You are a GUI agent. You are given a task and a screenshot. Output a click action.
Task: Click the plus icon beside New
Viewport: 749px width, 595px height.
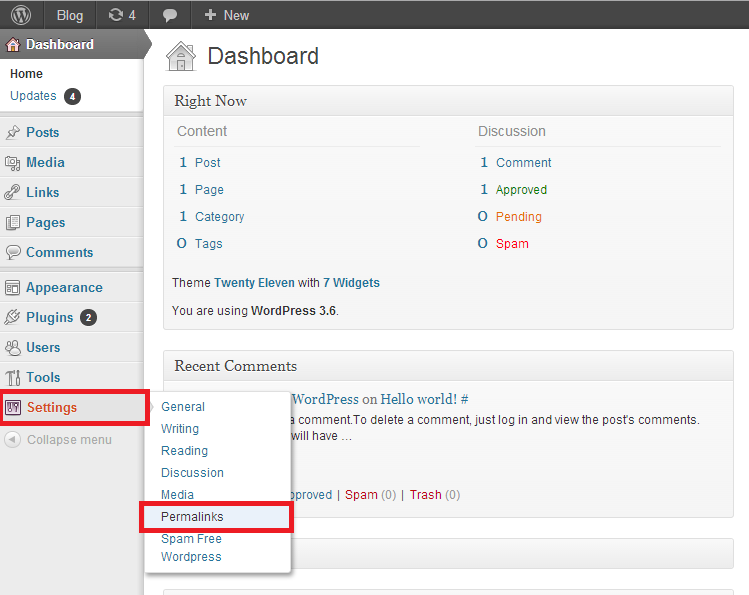pos(210,15)
